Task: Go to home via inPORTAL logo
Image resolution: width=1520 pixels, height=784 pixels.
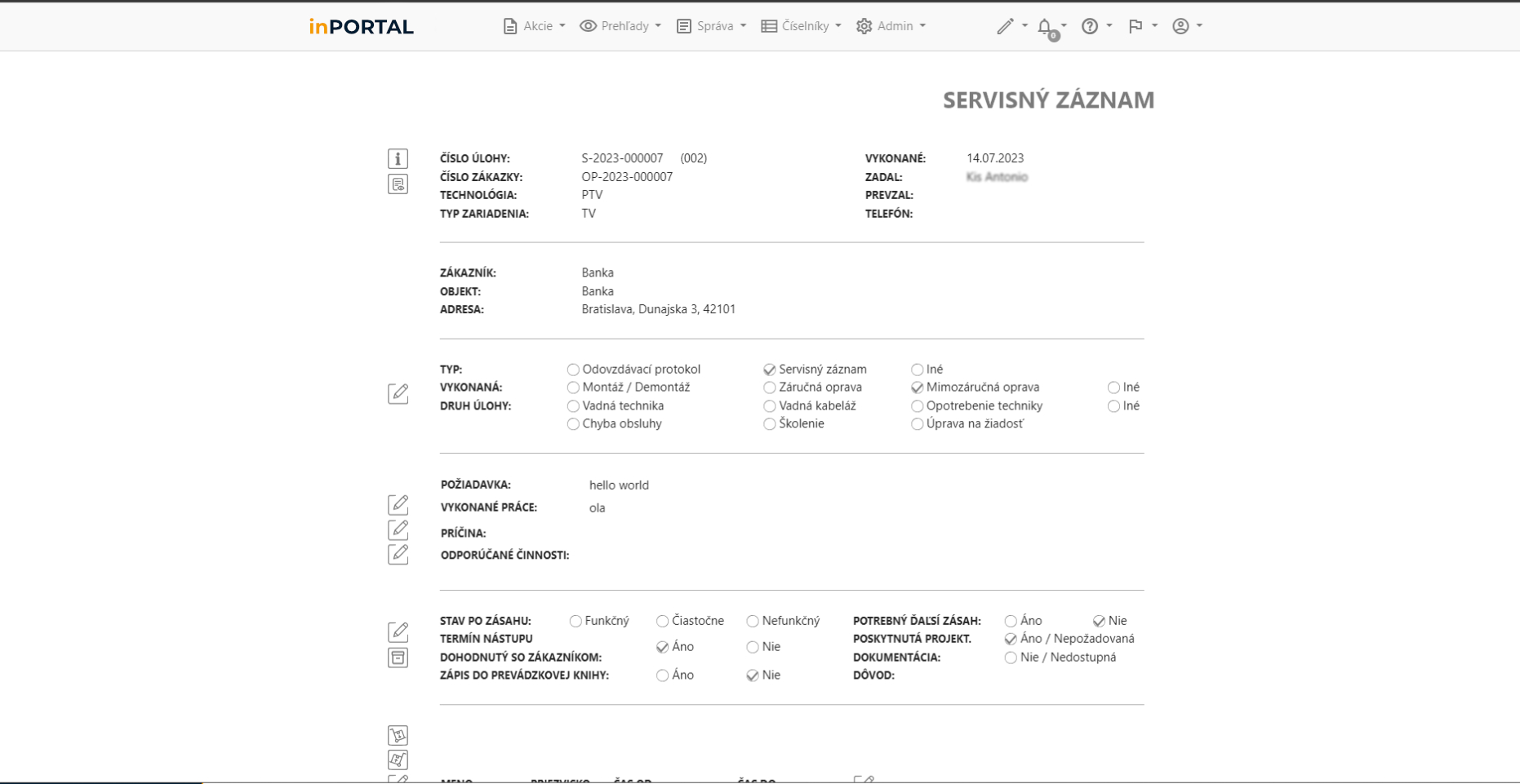Action: tap(361, 27)
